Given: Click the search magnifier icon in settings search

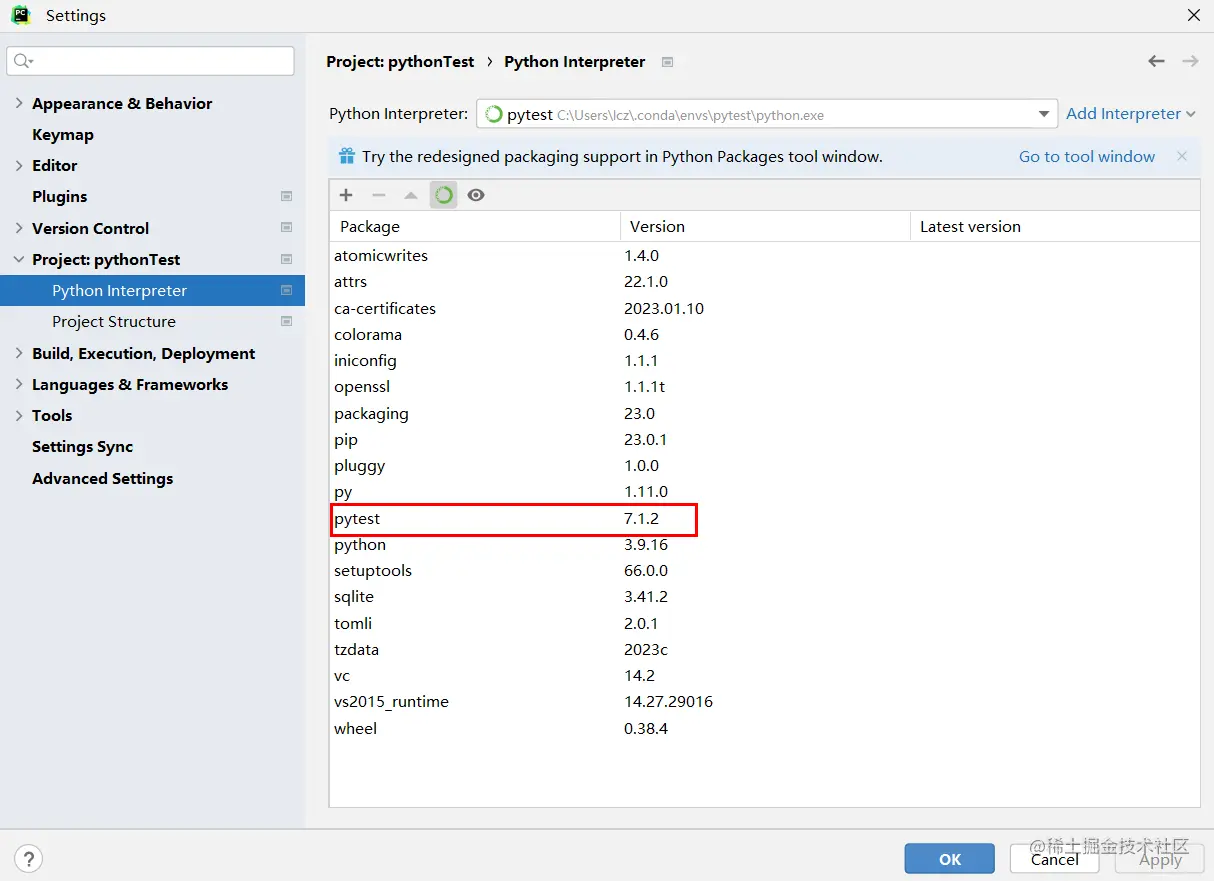Looking at the screenshot, I should point(23,61).
